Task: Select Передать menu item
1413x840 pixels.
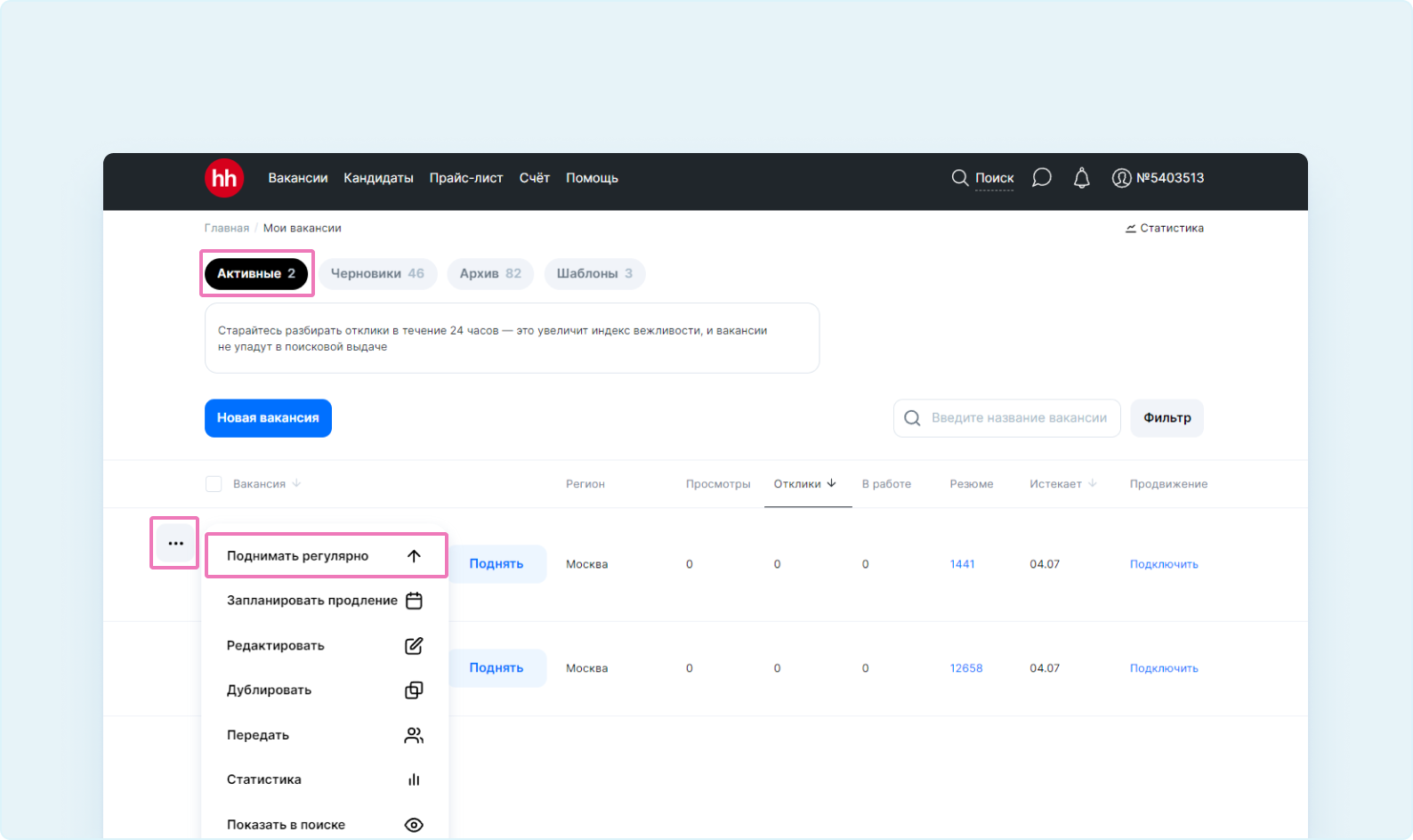Action: [x=326, y=735]
